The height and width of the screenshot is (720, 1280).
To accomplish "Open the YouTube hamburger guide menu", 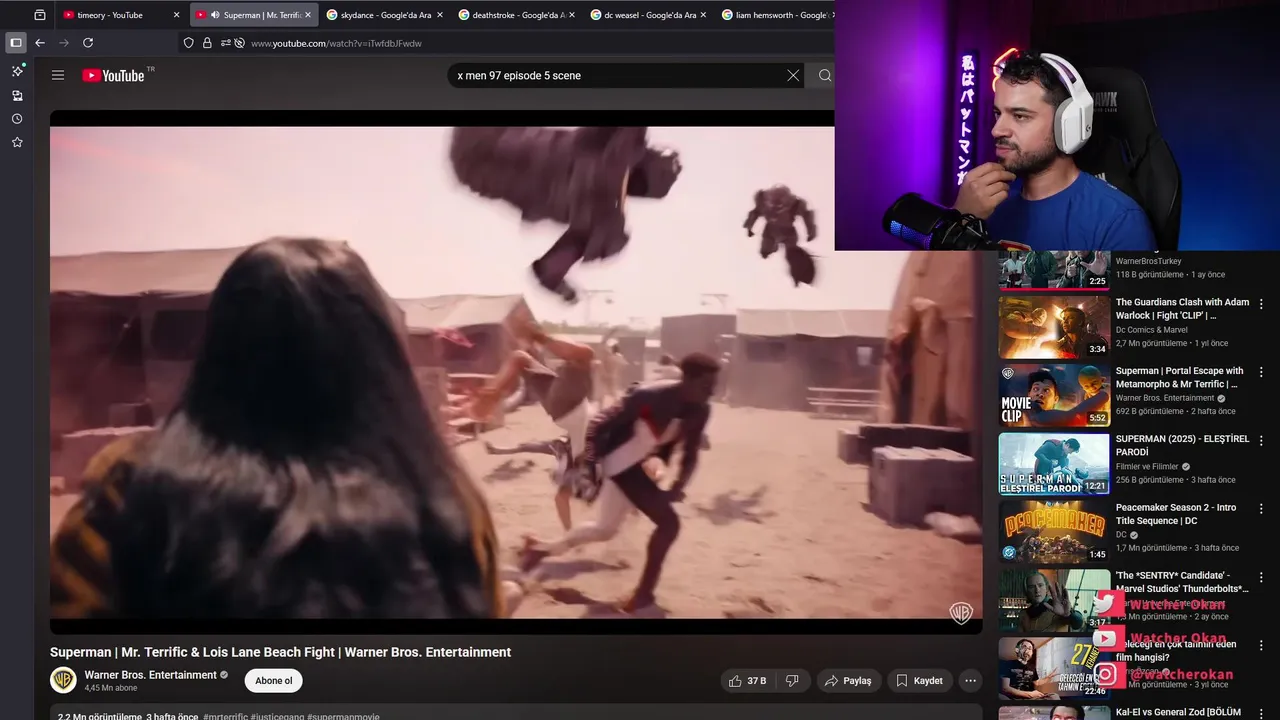I will pyautogui.click(x=58, y=75).
